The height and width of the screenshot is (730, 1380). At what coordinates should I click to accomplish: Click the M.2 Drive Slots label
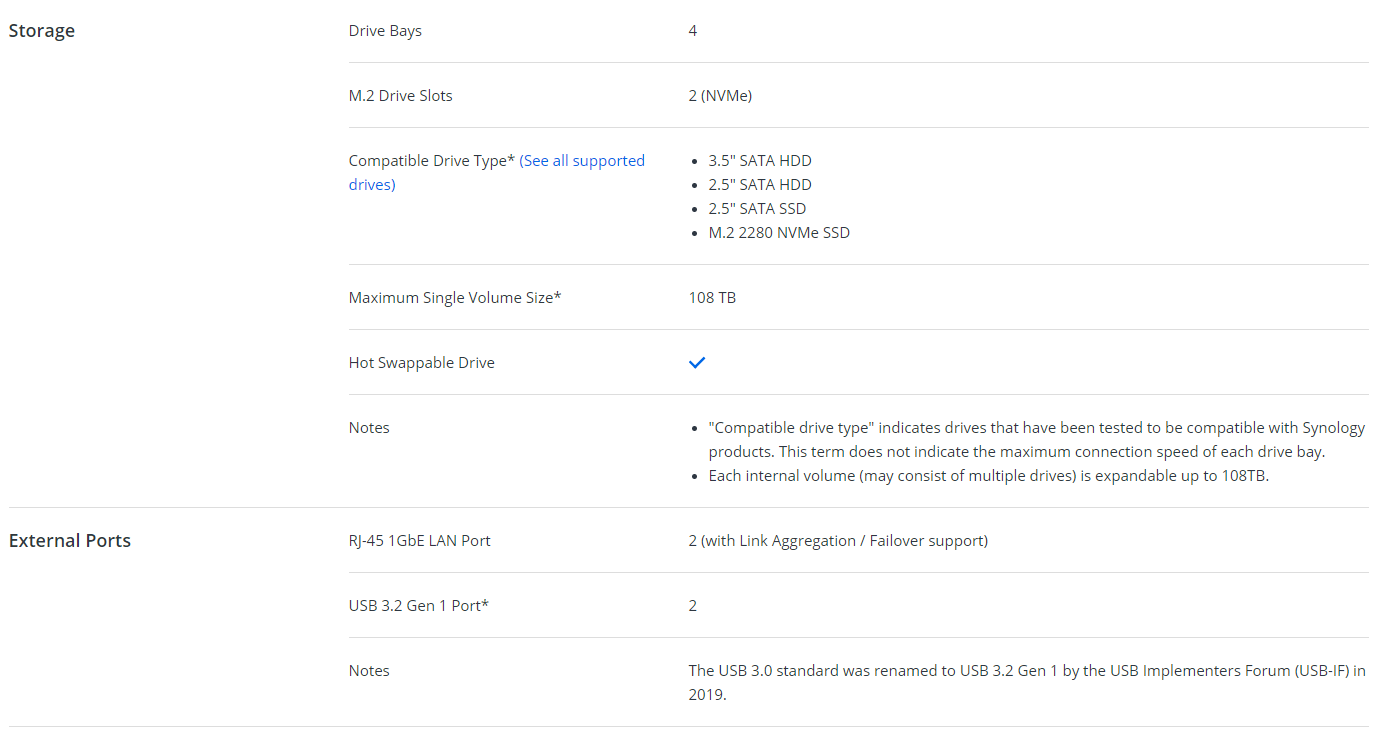click(x=400, y=96)
